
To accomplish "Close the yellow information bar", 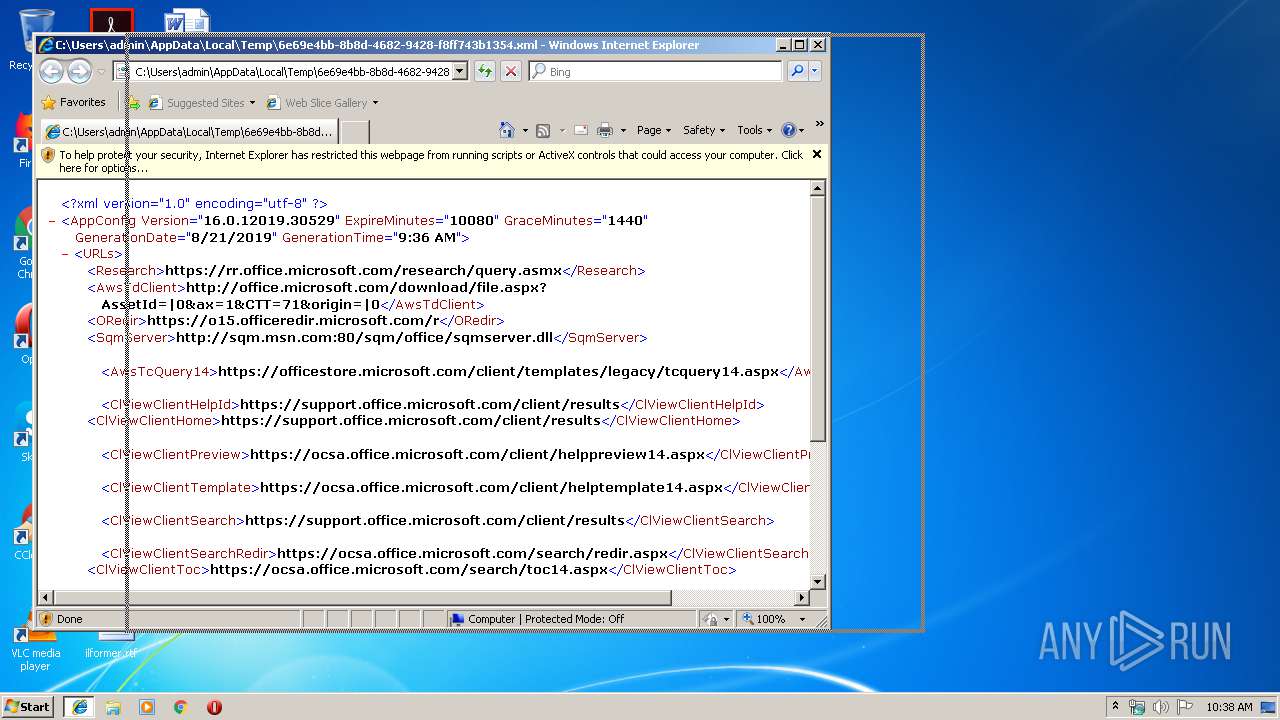I will (817, 154).
